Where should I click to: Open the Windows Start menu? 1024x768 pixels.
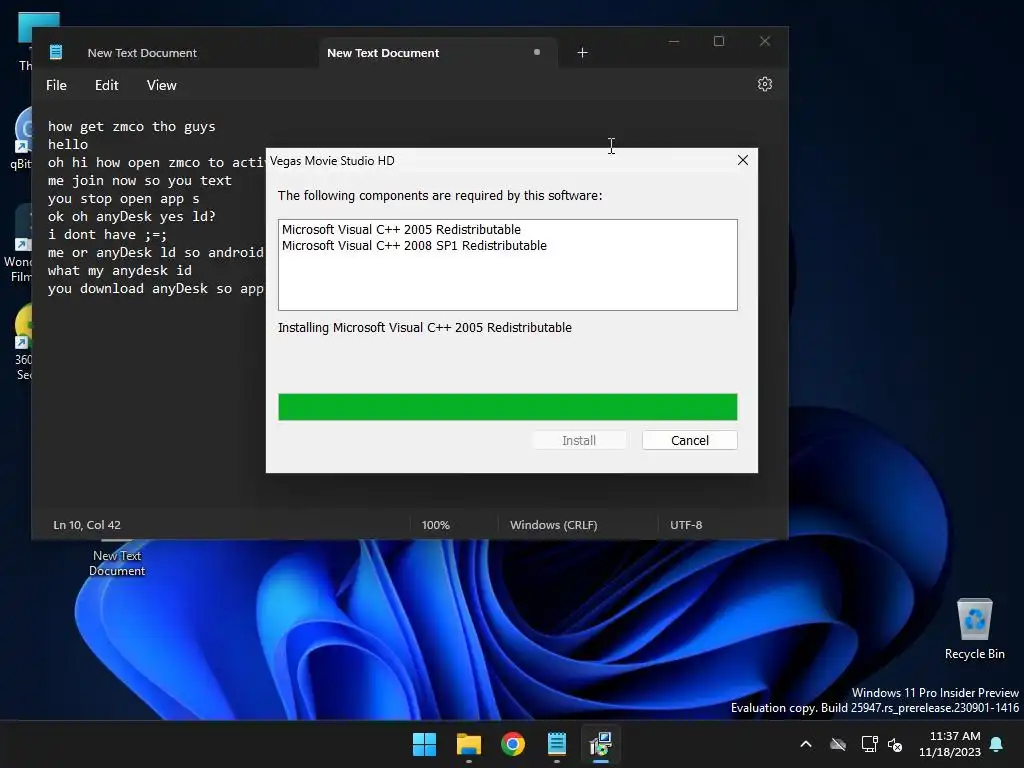coord(424,744)
